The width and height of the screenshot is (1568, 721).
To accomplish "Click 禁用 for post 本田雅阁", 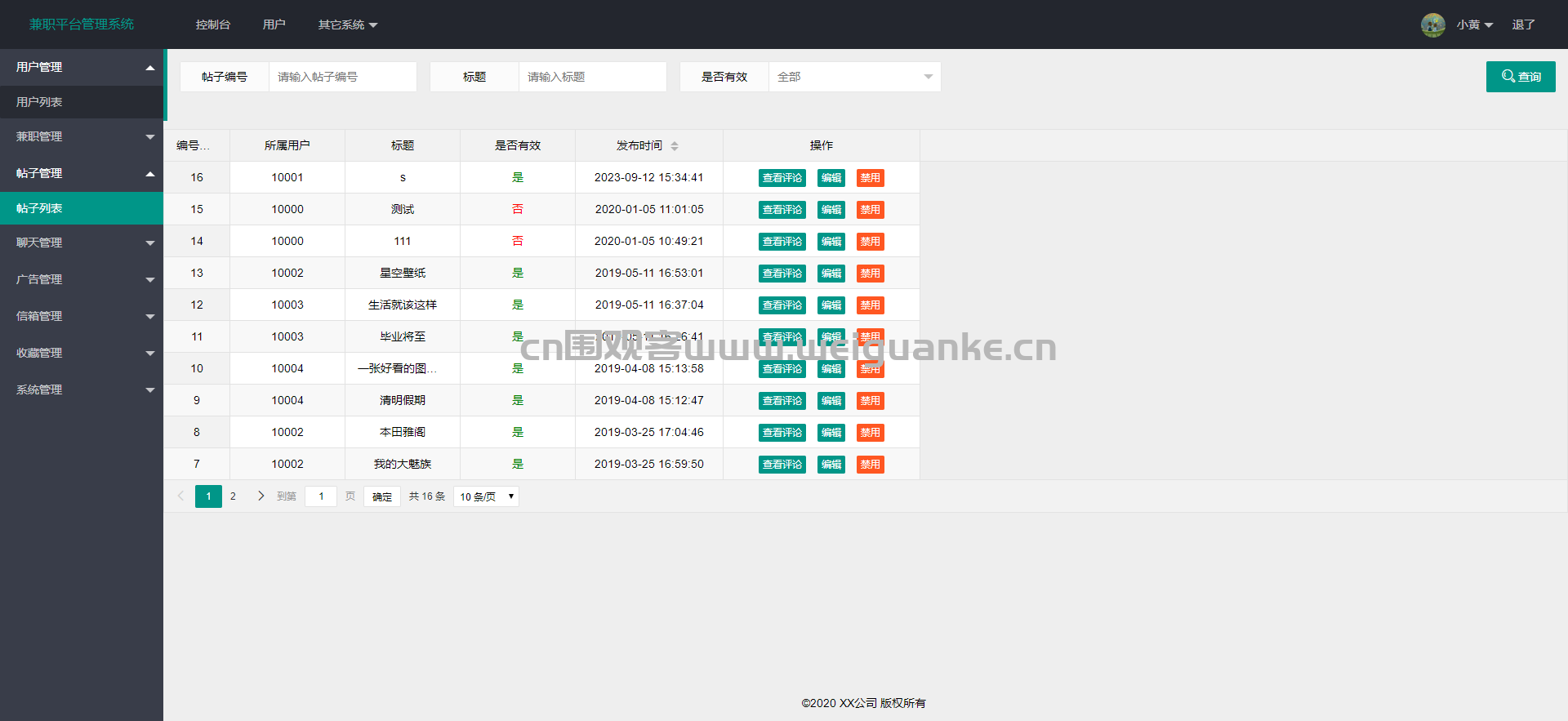I will click(x=871, y=433).
